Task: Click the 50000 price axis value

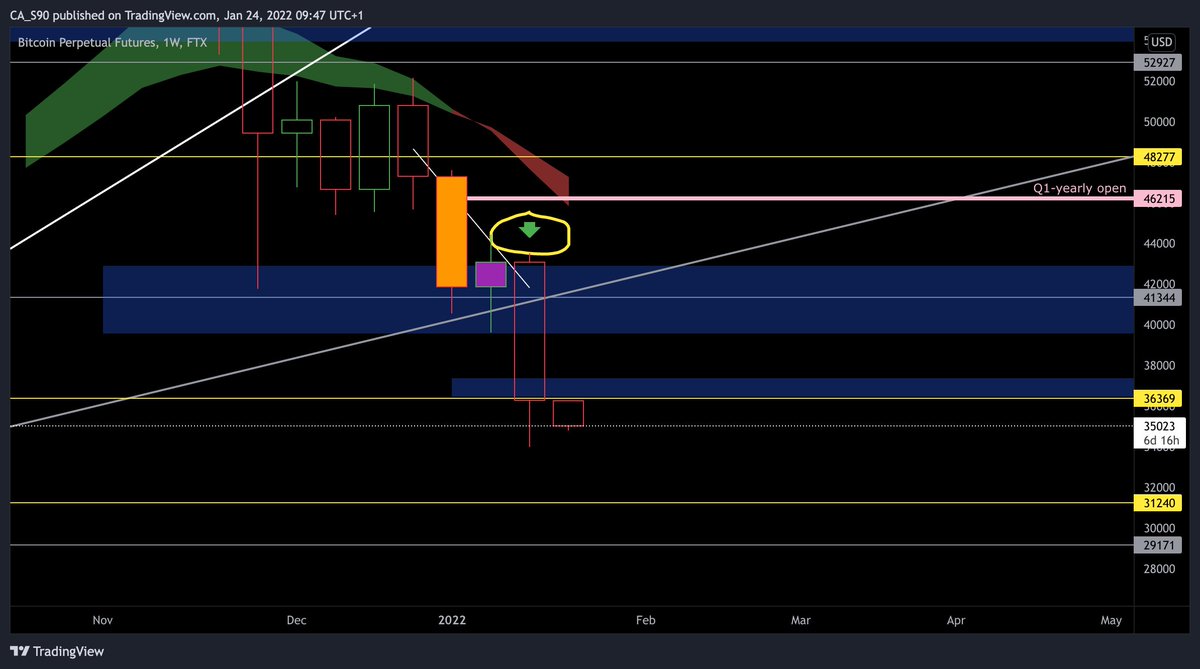Action: tap(1161, 122)
